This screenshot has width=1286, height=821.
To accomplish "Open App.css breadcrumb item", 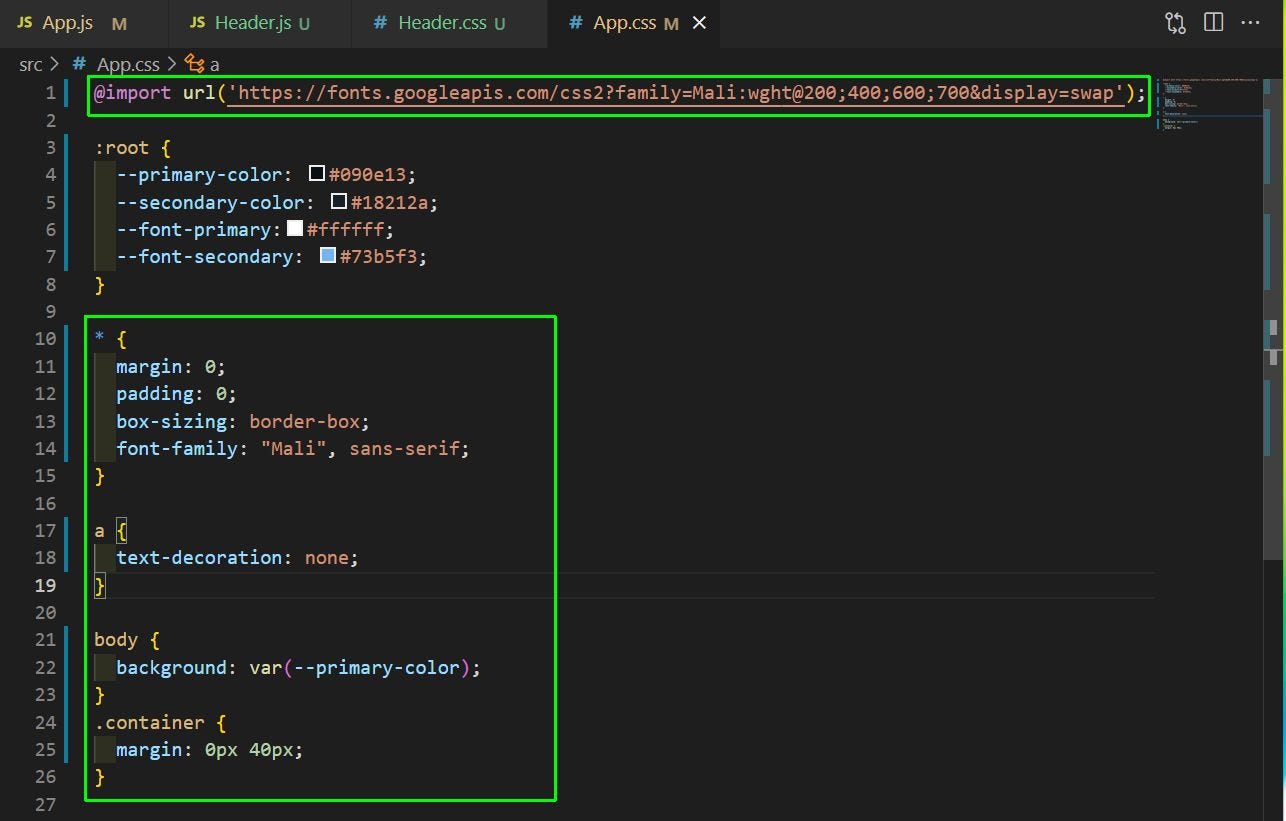I will tap(128, 64).
